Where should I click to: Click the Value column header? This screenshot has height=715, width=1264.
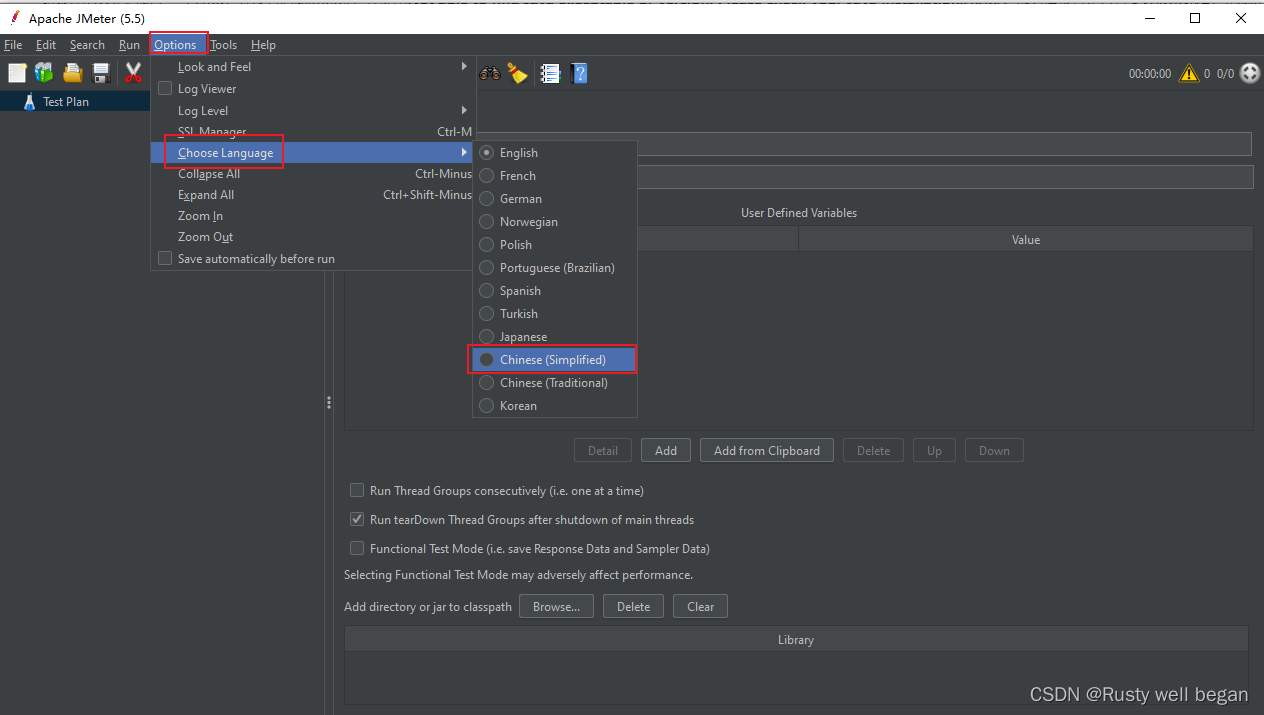pos(1026,240)
